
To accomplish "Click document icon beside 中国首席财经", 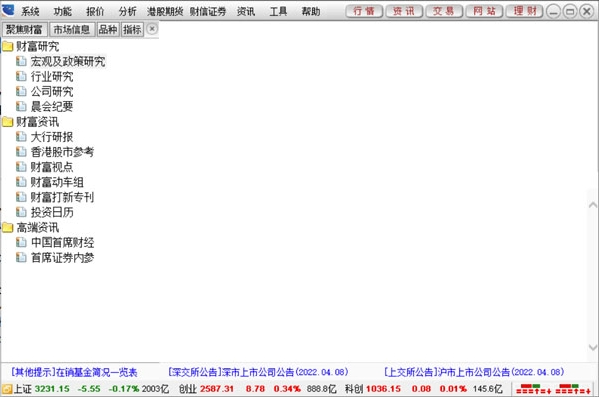I will [21, 243].
